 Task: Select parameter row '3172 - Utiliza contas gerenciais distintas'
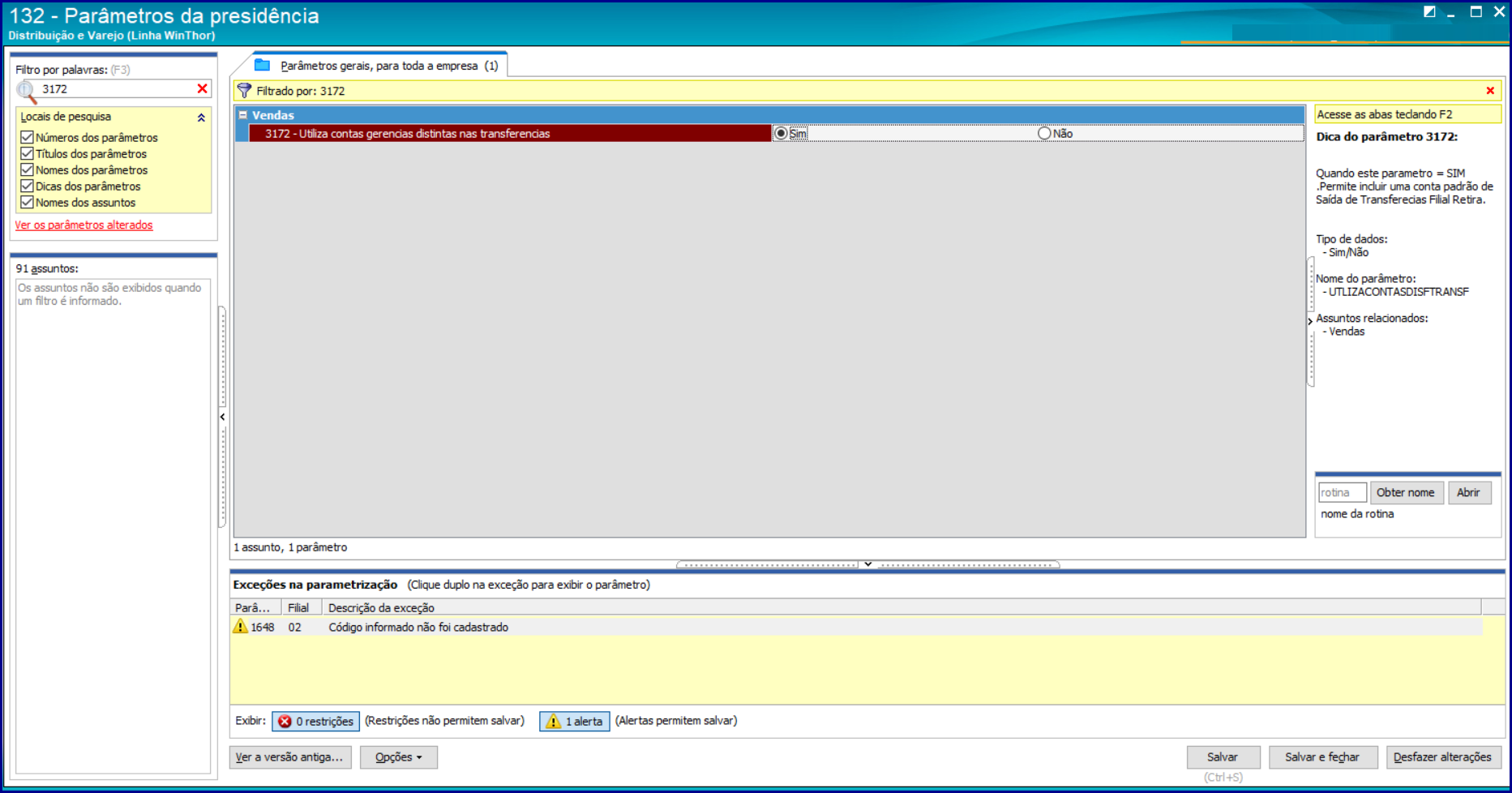pos(510,134)
